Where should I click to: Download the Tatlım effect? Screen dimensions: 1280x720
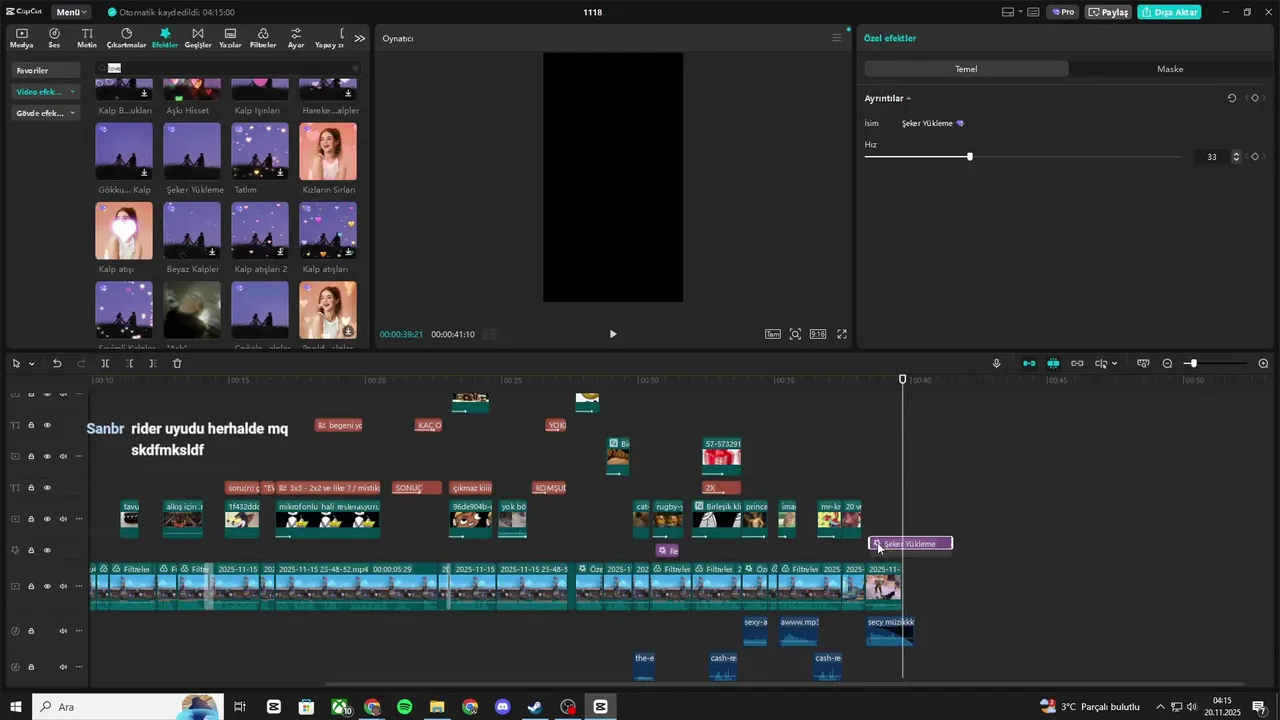[281, 172]
